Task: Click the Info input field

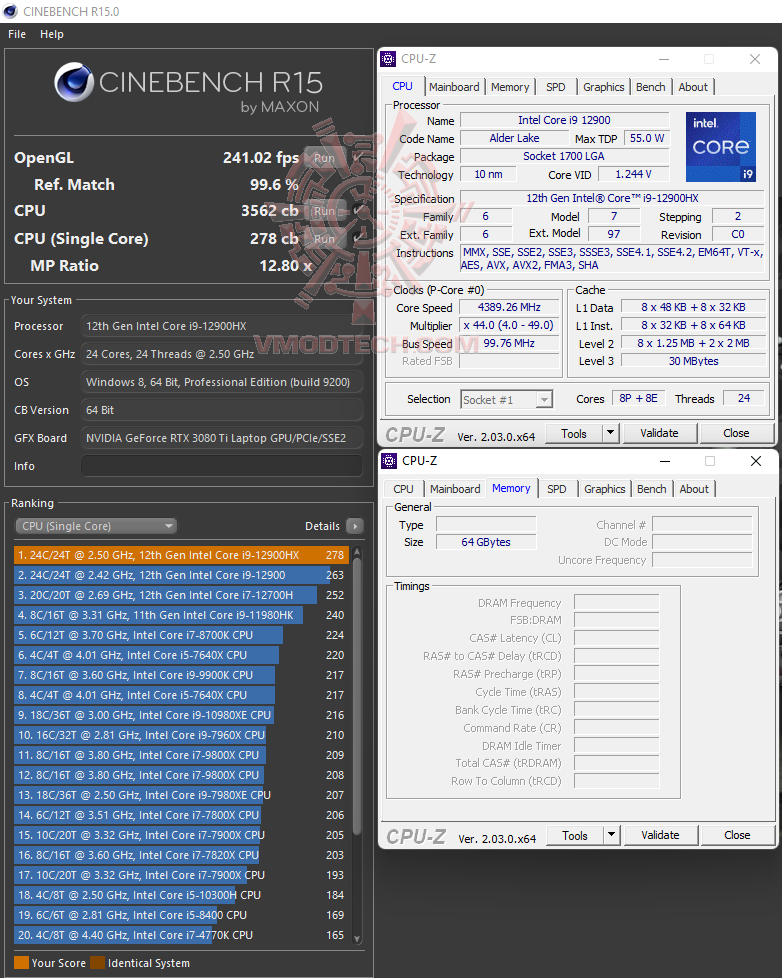Action: [x=222, y=466]
